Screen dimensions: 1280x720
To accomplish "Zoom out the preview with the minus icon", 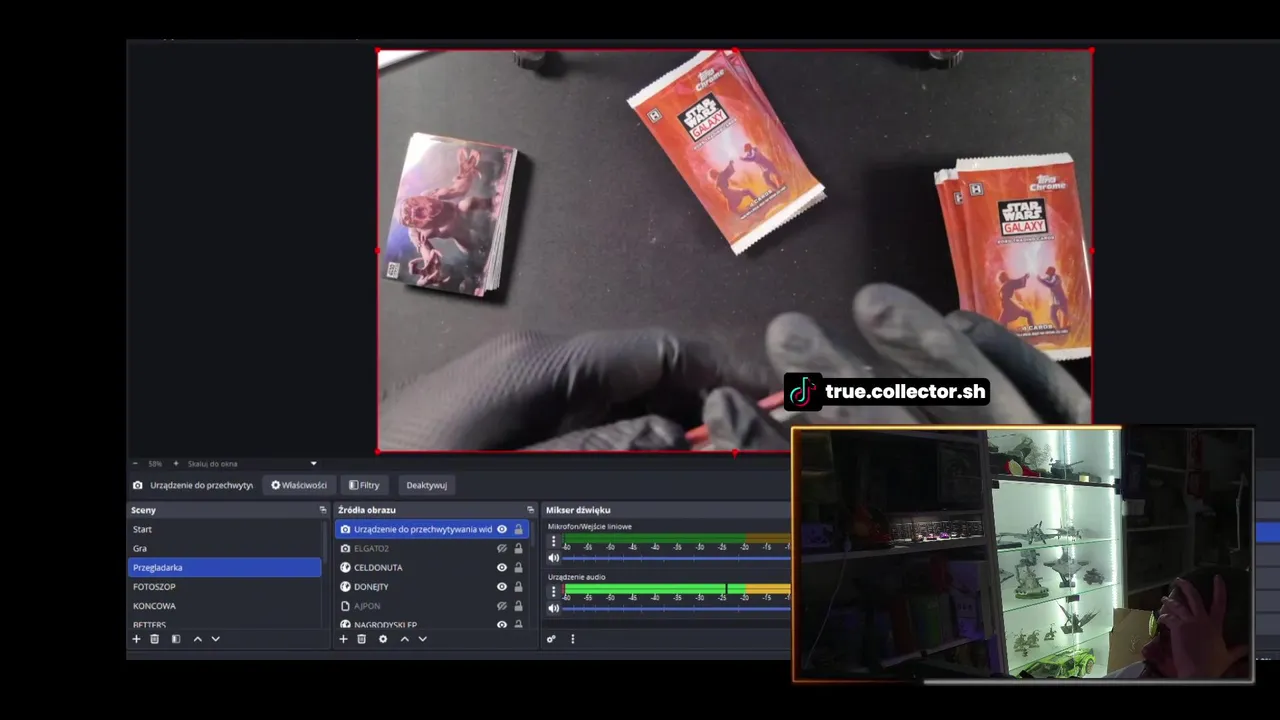I will [x=135, y=464].
